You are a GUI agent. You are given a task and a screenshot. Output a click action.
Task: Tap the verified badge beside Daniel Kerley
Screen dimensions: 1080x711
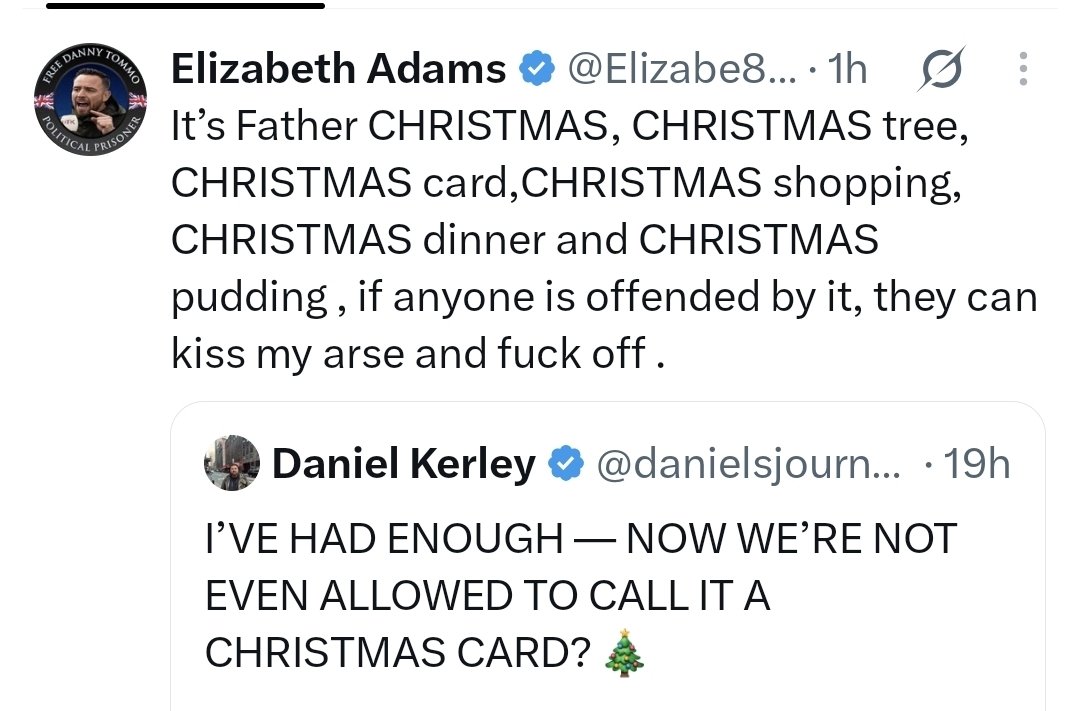(565, 463)
